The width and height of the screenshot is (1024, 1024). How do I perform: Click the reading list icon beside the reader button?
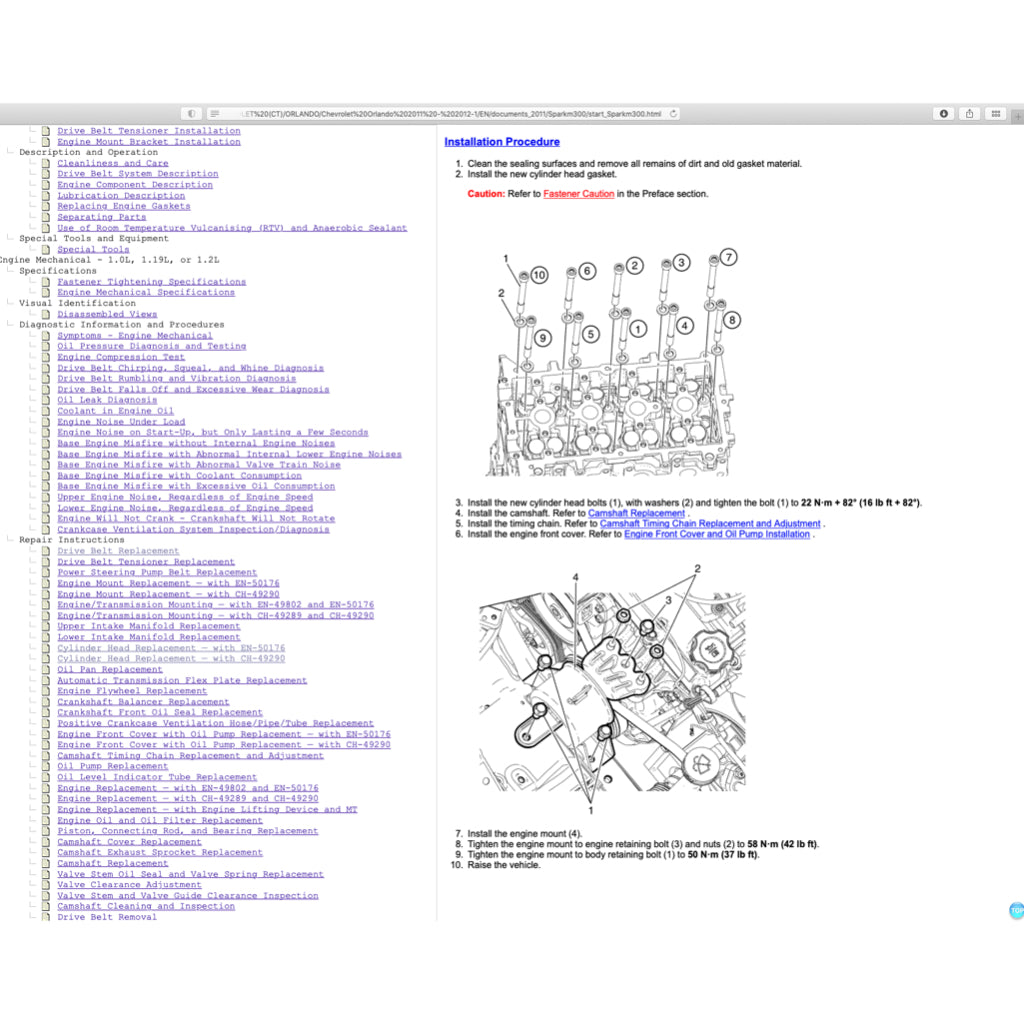pos(191,113)
